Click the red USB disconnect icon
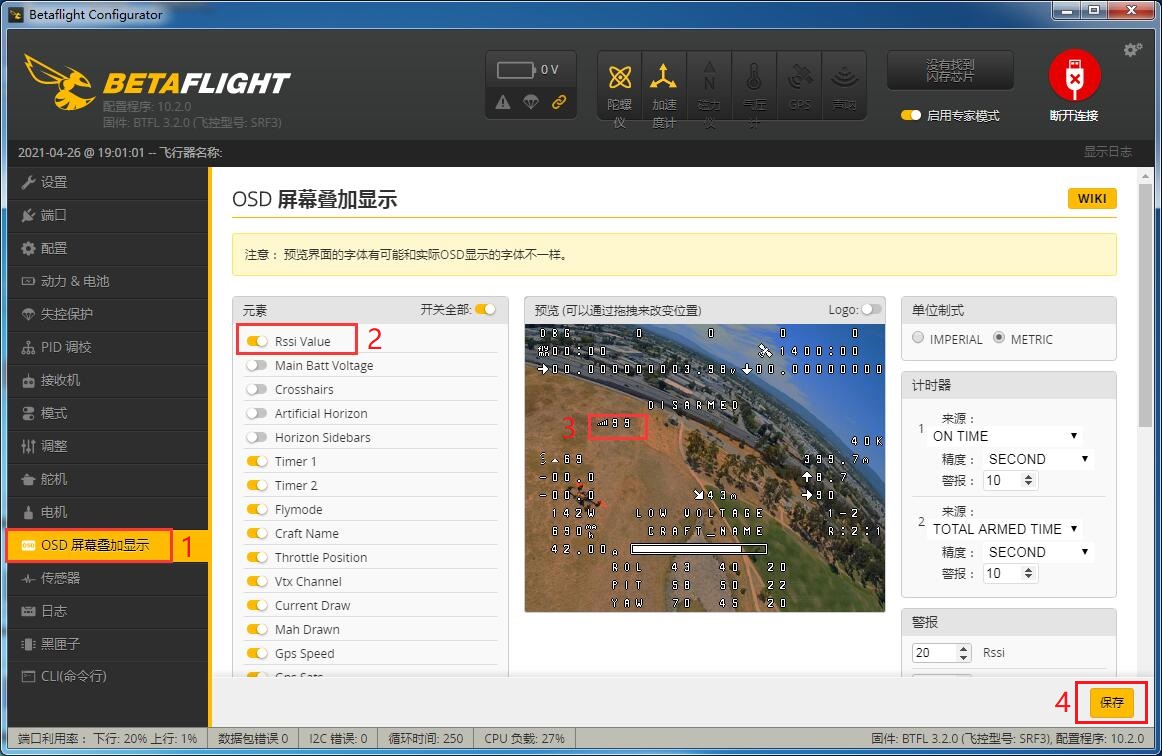1162x756 pixels. click(x=1074, y=77)
